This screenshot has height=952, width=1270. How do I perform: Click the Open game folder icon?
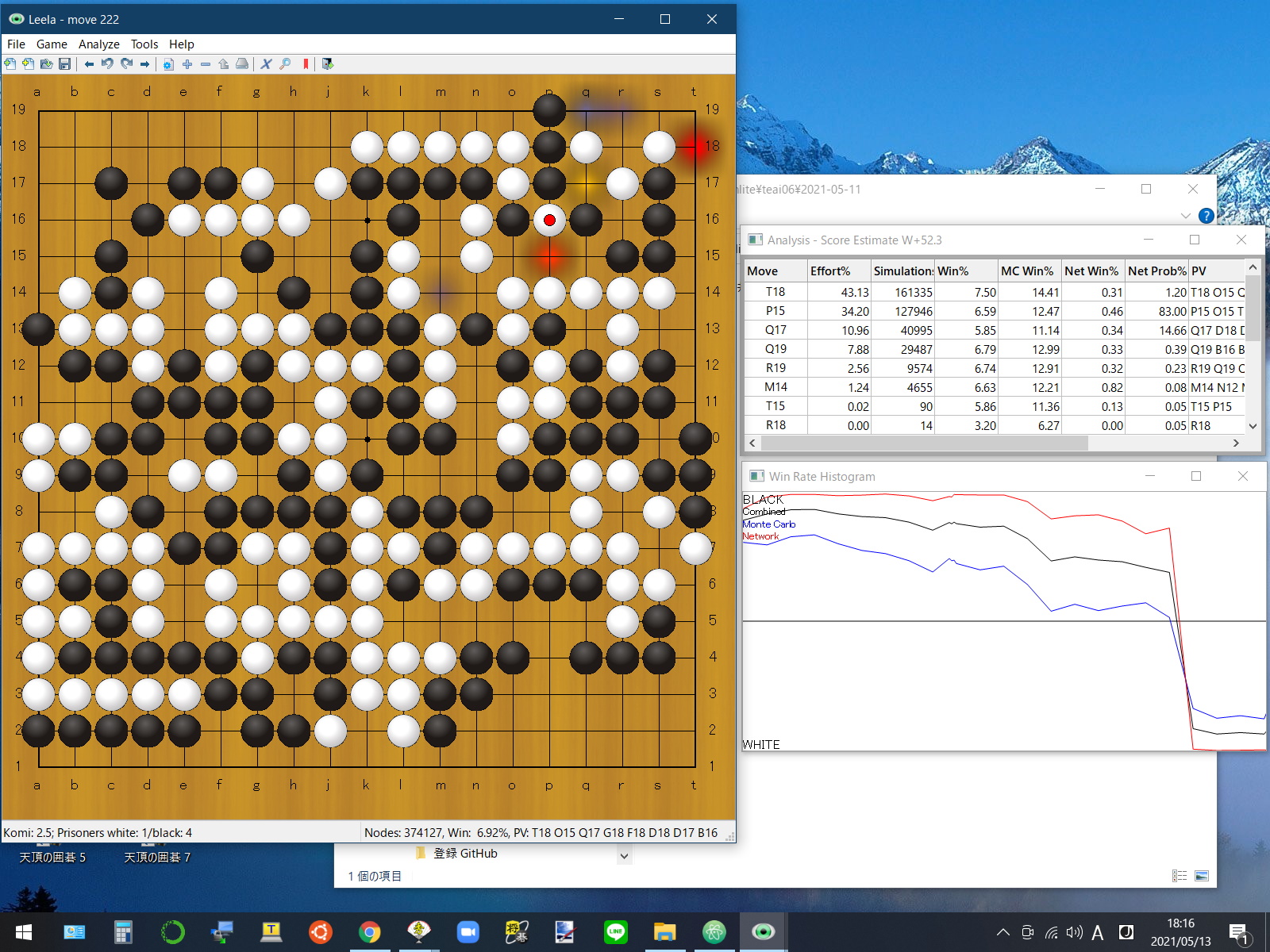(47, 64)
